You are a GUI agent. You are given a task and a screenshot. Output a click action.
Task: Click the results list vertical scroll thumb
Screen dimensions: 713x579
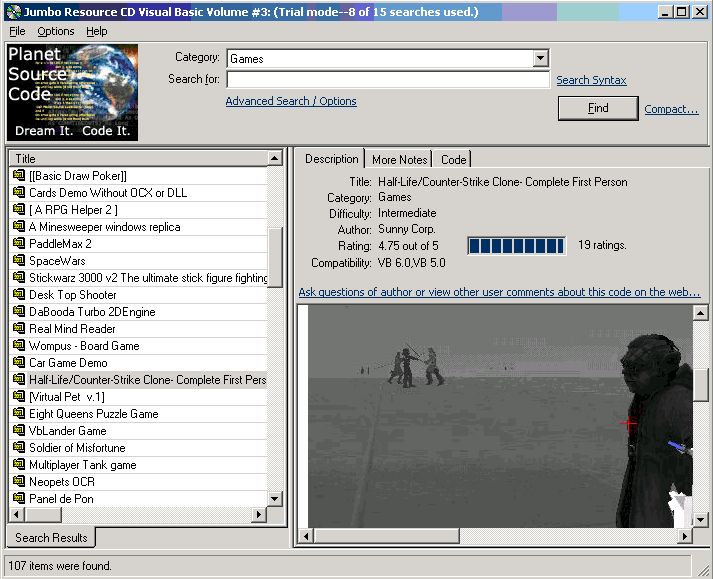tap(275, 257)
